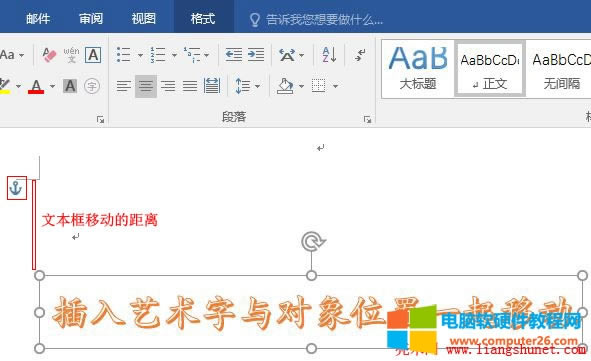Image resolution: width=591 pixels, height=361 pixels.
Task: Open the Aa change case dropdown
Action: 12,55
